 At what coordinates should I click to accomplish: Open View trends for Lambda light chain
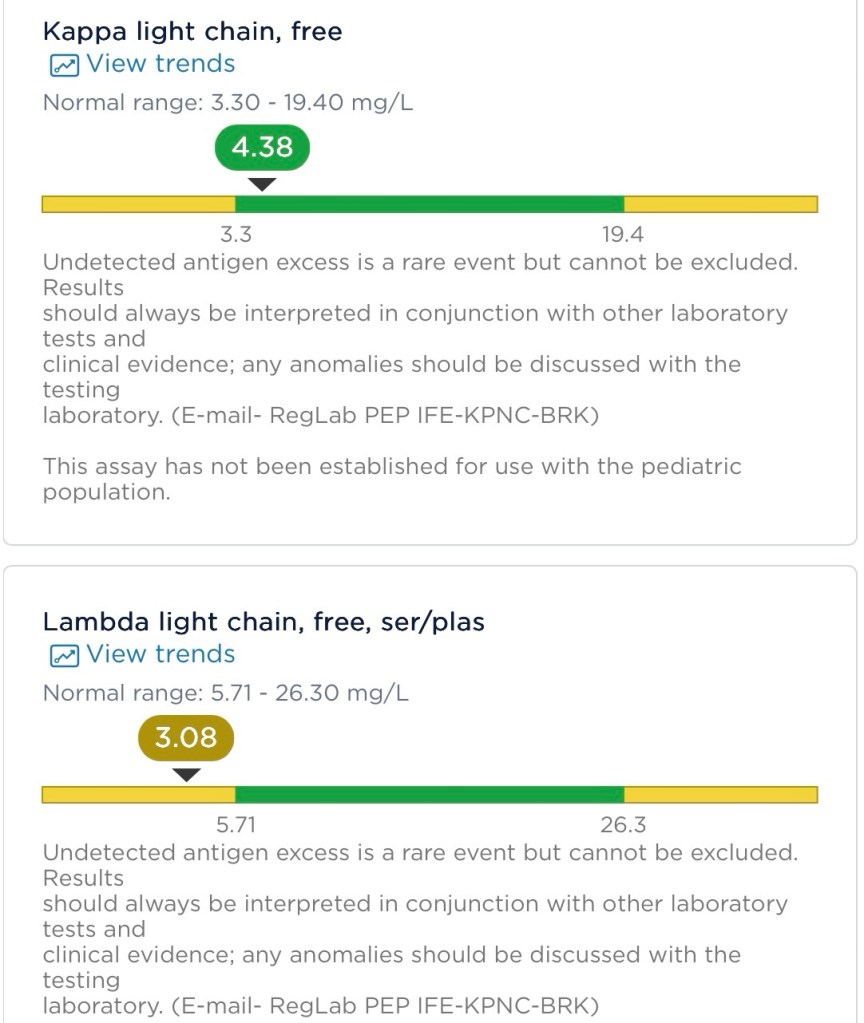(160, 654)
